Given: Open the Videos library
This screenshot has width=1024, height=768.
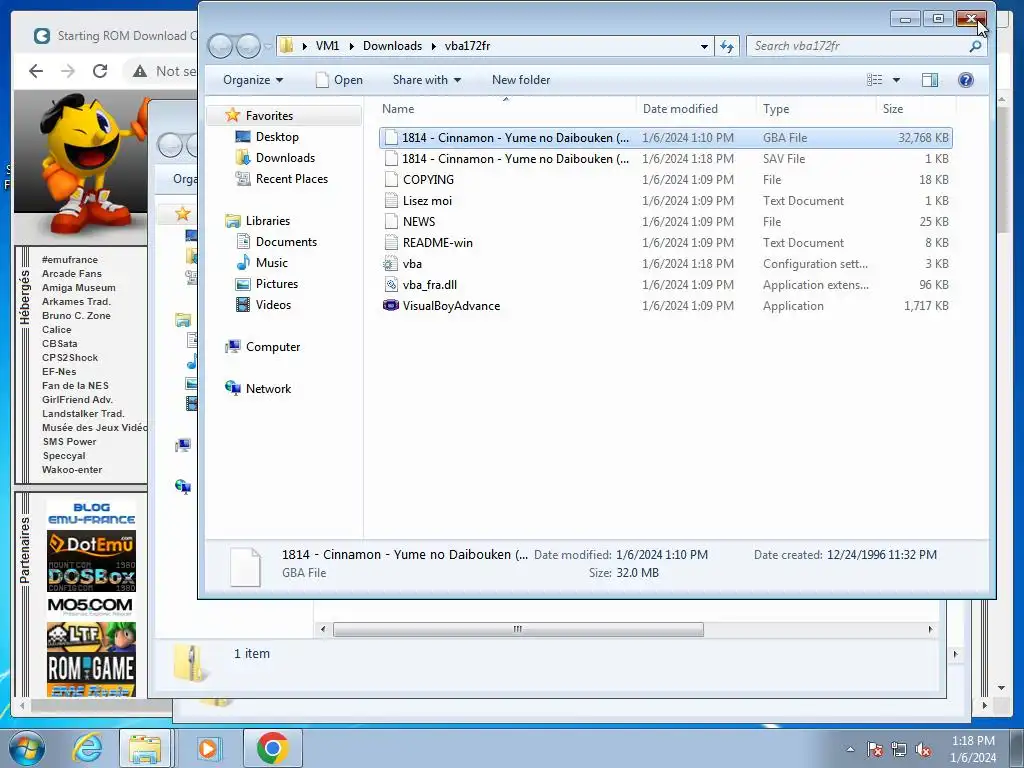Looking at the screenshot, I should (273, 304).
